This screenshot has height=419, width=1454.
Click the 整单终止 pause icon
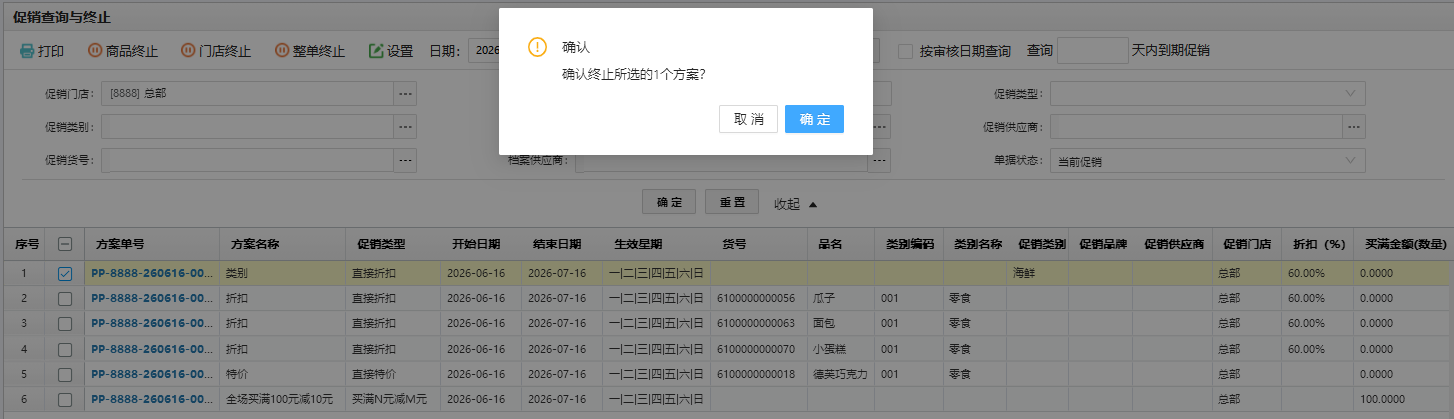[x=281, y=51]
